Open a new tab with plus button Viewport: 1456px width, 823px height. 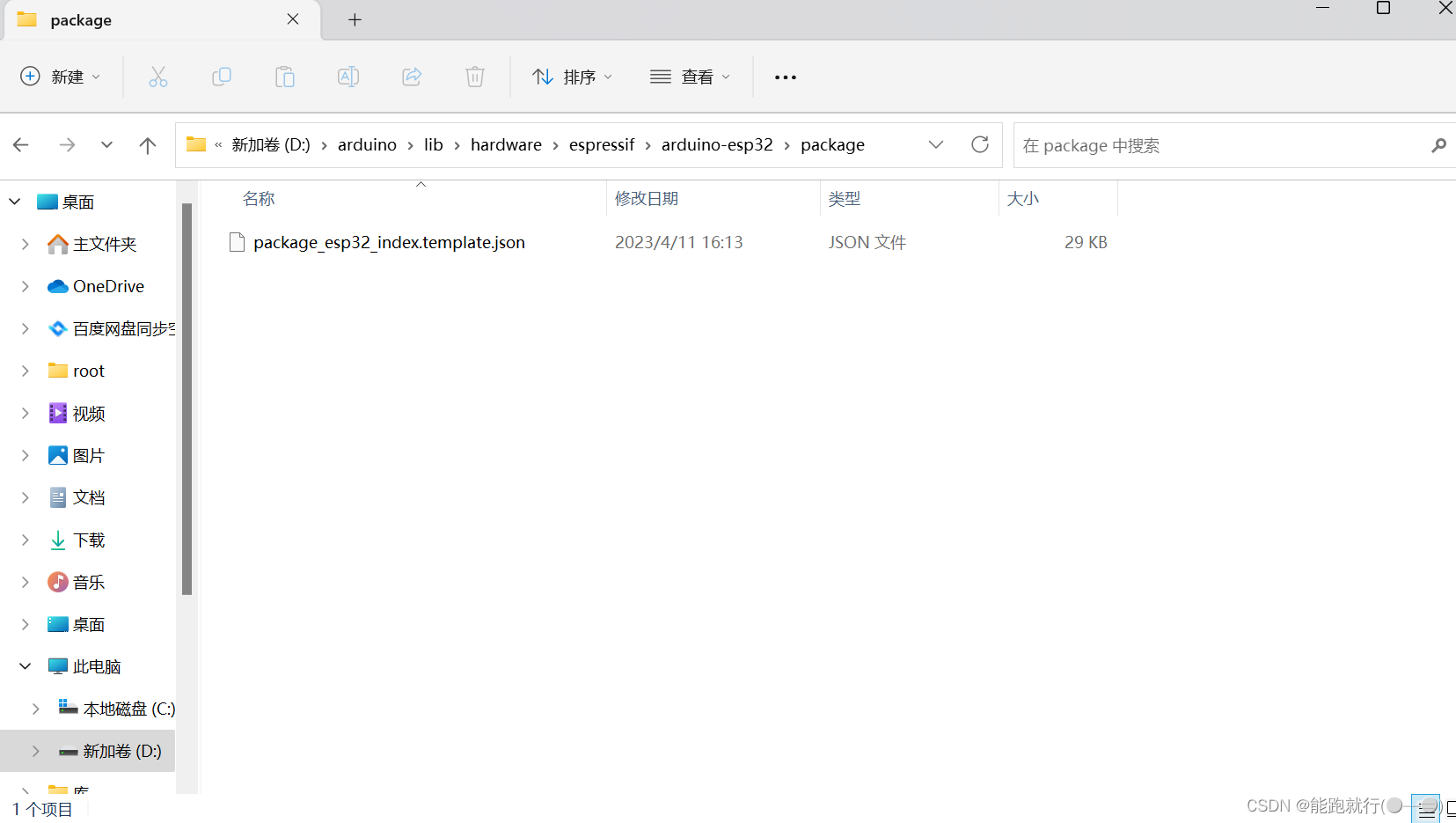click(355, 19)
